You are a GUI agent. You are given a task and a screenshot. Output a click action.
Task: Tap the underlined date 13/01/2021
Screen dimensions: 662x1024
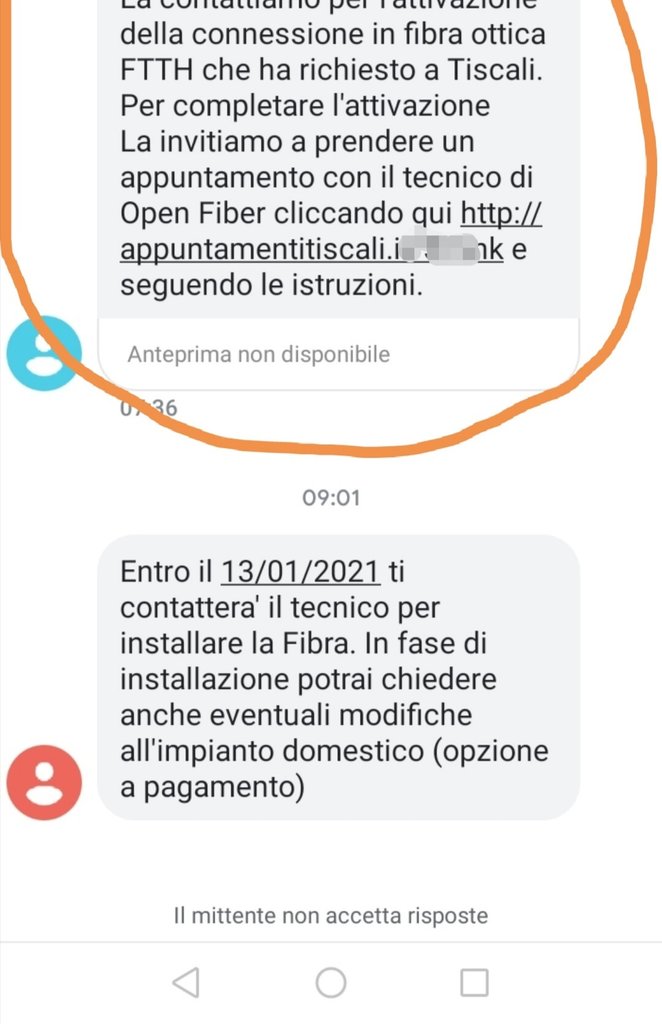click(x=300, y=571)
